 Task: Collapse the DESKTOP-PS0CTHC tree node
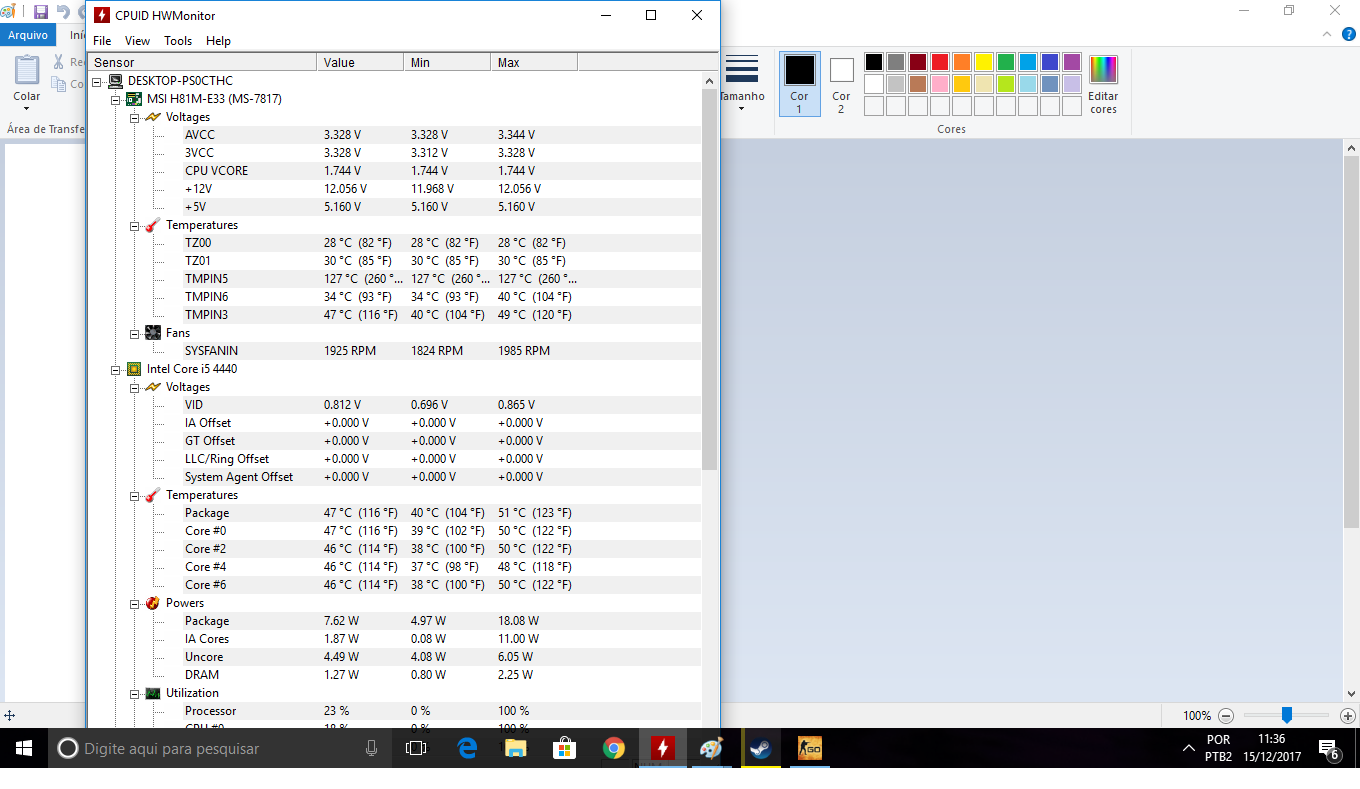97,81
